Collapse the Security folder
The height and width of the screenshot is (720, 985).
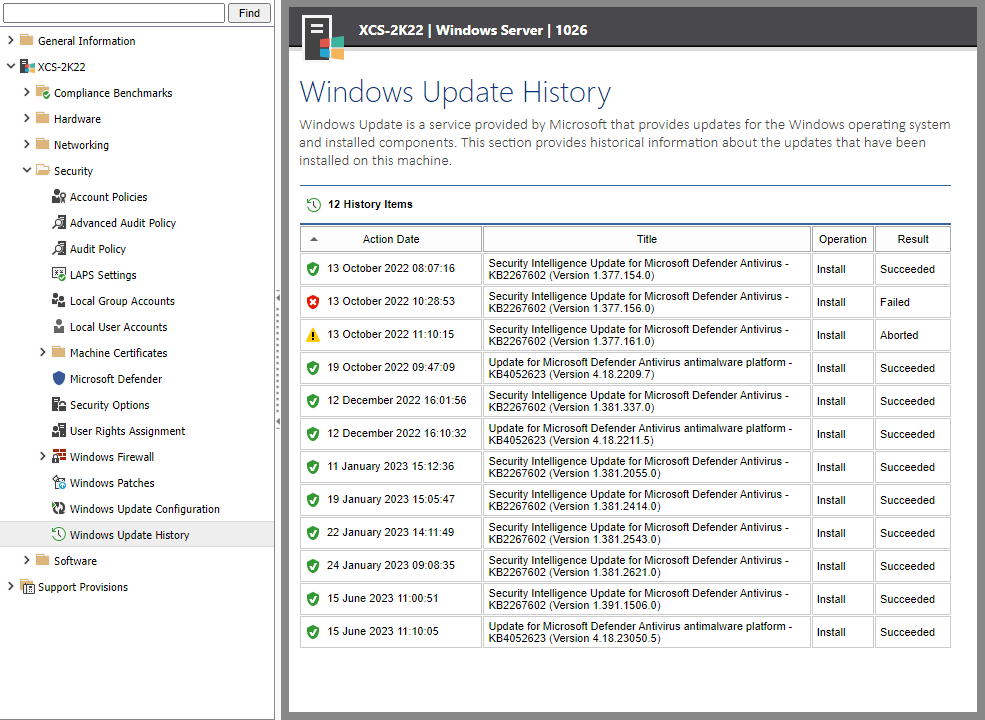click(26, 170)
